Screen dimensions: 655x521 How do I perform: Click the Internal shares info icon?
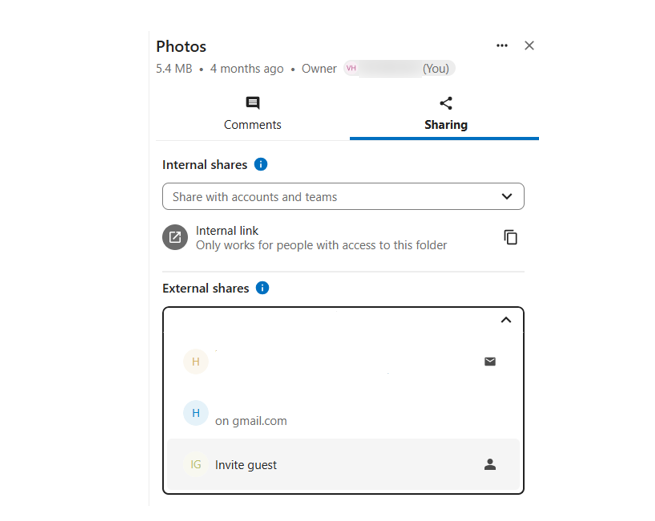click(261, 165)
